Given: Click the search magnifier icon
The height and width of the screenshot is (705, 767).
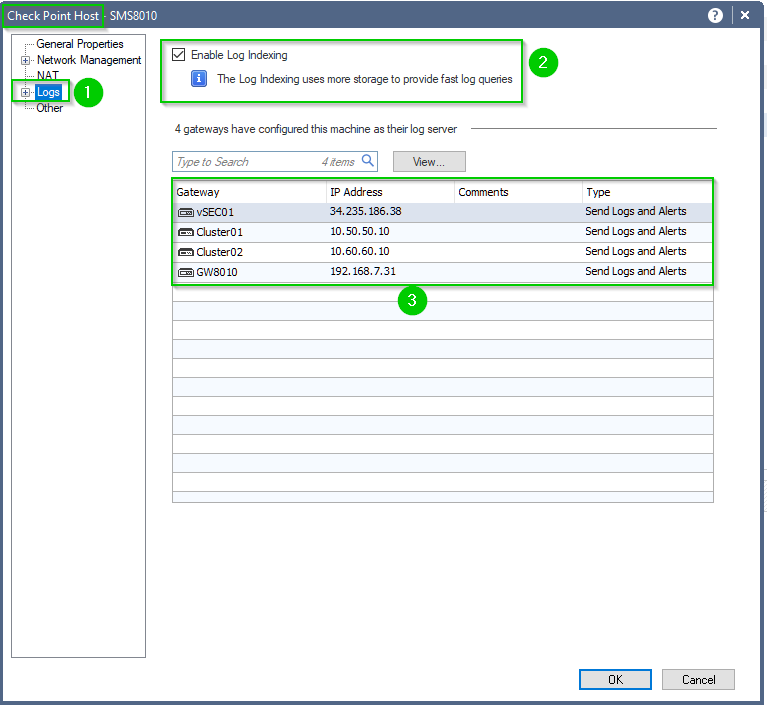Looking at the screenshot, I should point(368,160).
